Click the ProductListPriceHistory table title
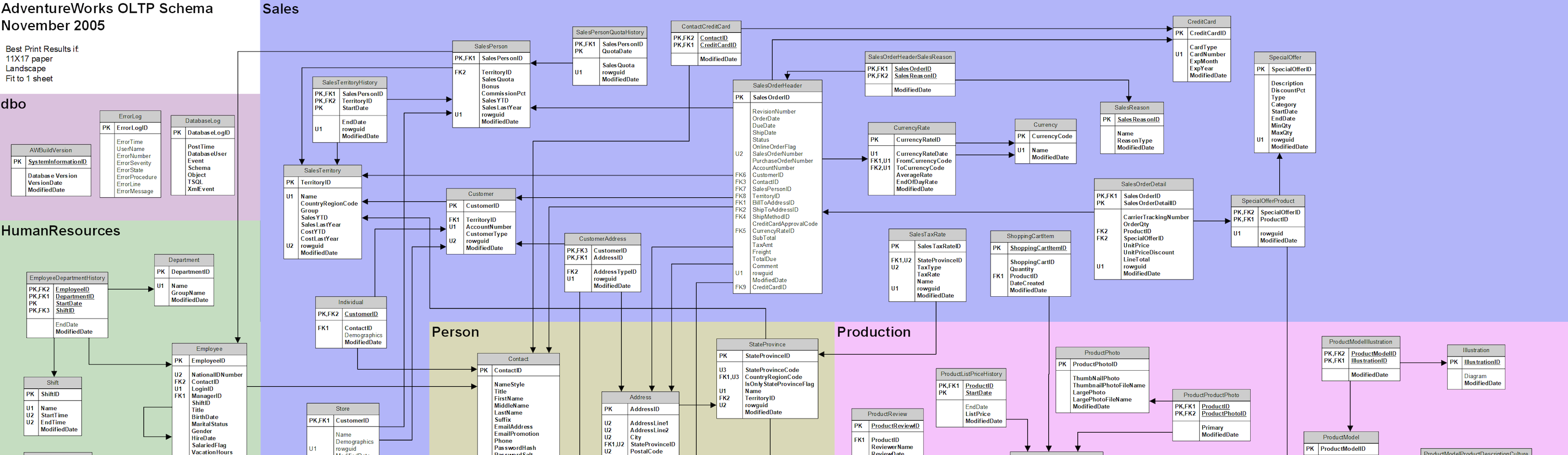Image resolution: width=1568 pixels, height=455 pixels. click(x=971, y=374)
